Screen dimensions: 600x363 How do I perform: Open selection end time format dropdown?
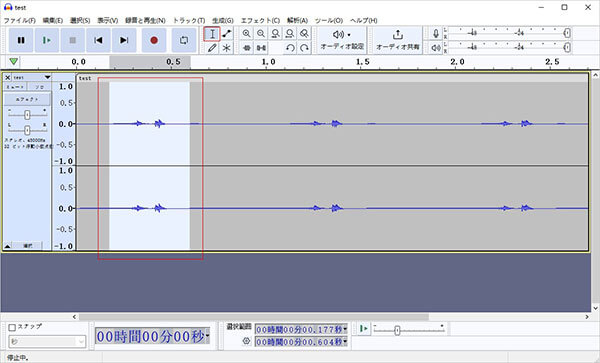(345, 342)
